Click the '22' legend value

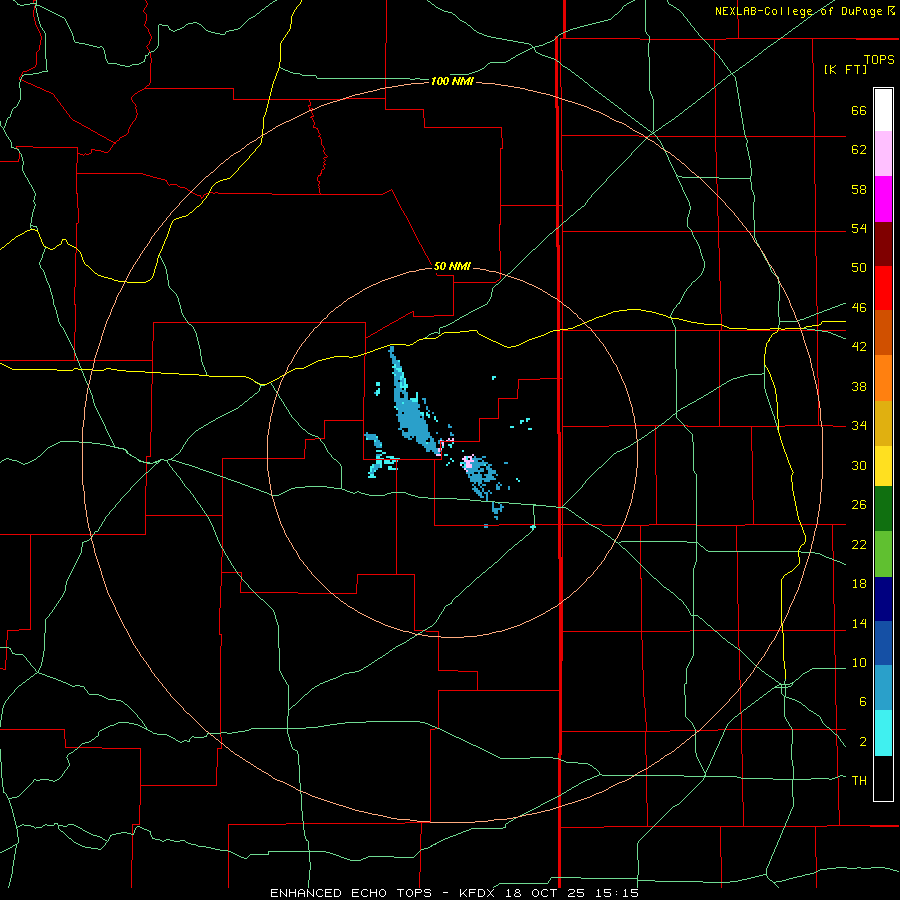tap(859, 544)
